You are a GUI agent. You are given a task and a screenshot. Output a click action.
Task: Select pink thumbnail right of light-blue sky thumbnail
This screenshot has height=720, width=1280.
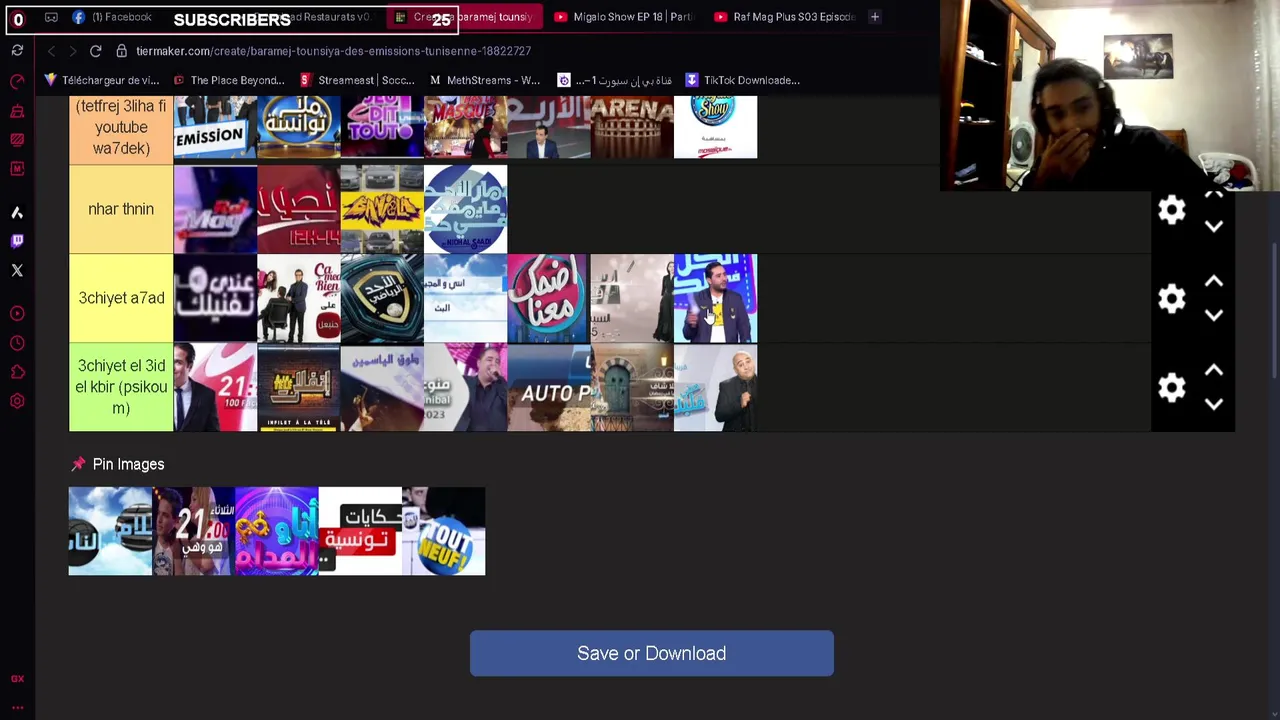point(548,298)
